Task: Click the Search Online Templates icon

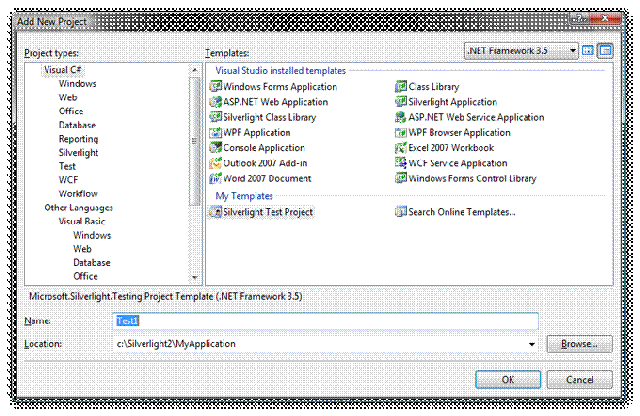Action: 401,212
